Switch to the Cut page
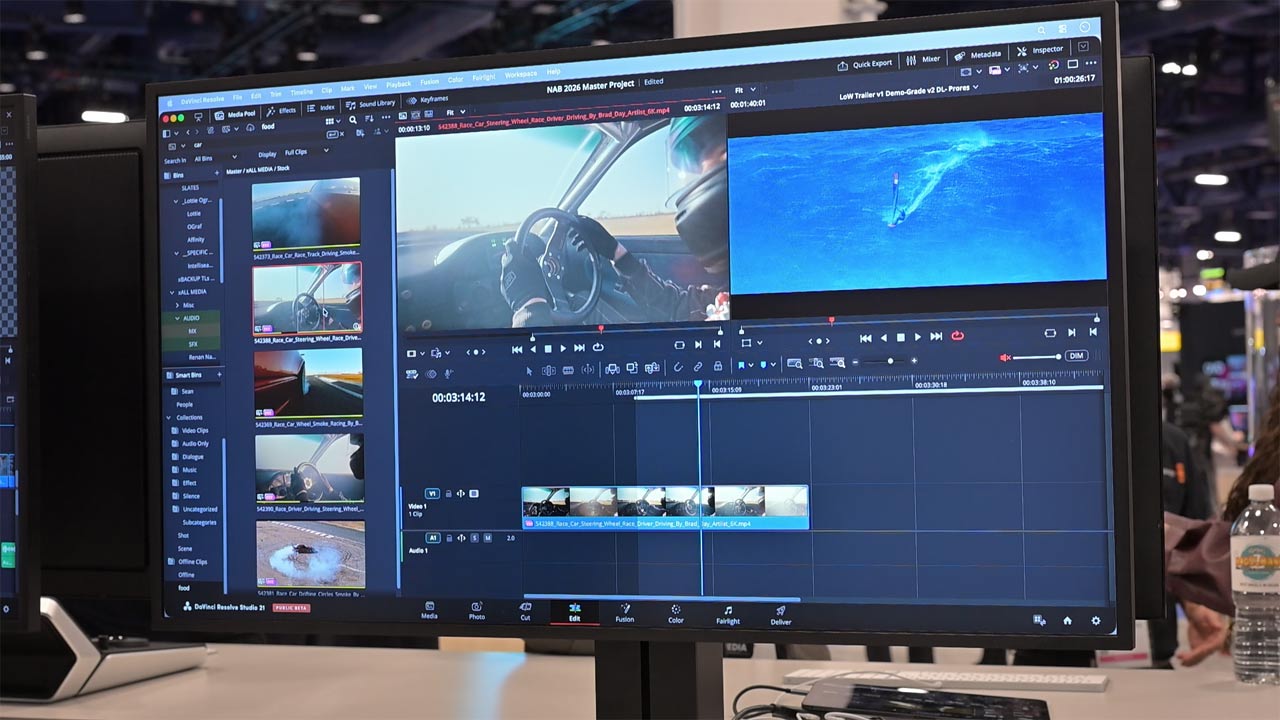The image size is (1280, 720). point(525,611)
